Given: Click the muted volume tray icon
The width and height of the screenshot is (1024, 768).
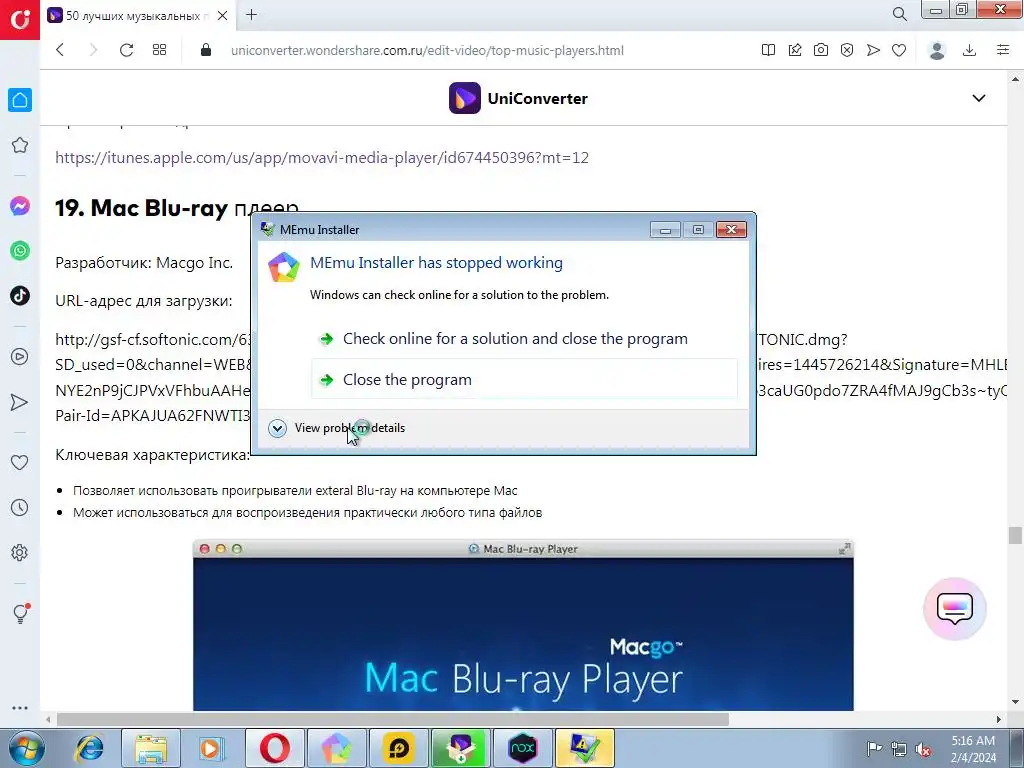Looking at the screenshot, I should 923,749.
